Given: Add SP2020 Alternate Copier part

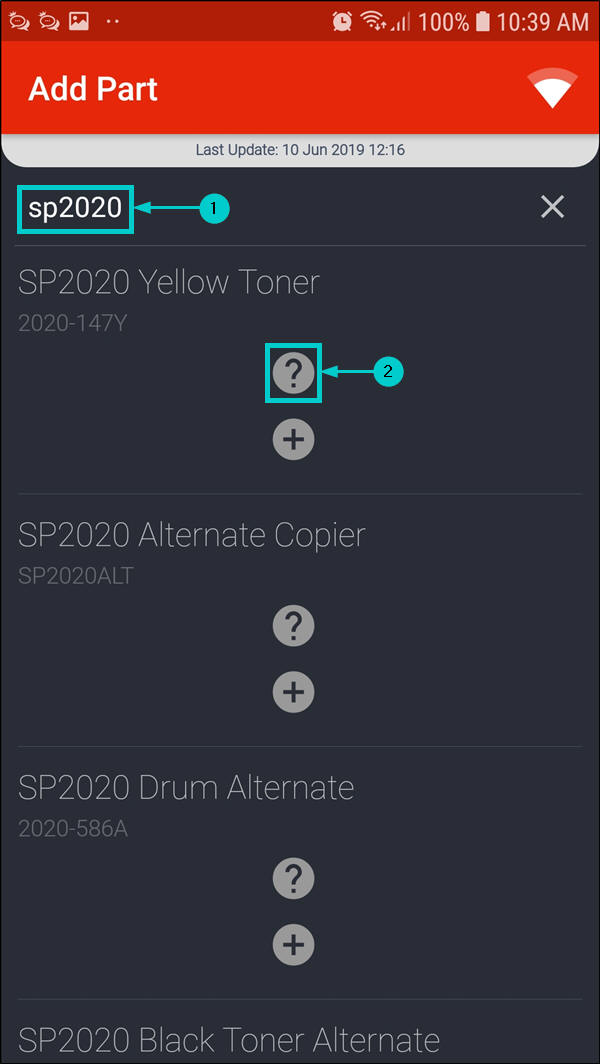Looking at the screenshot, I should click(x=293, y=692).
